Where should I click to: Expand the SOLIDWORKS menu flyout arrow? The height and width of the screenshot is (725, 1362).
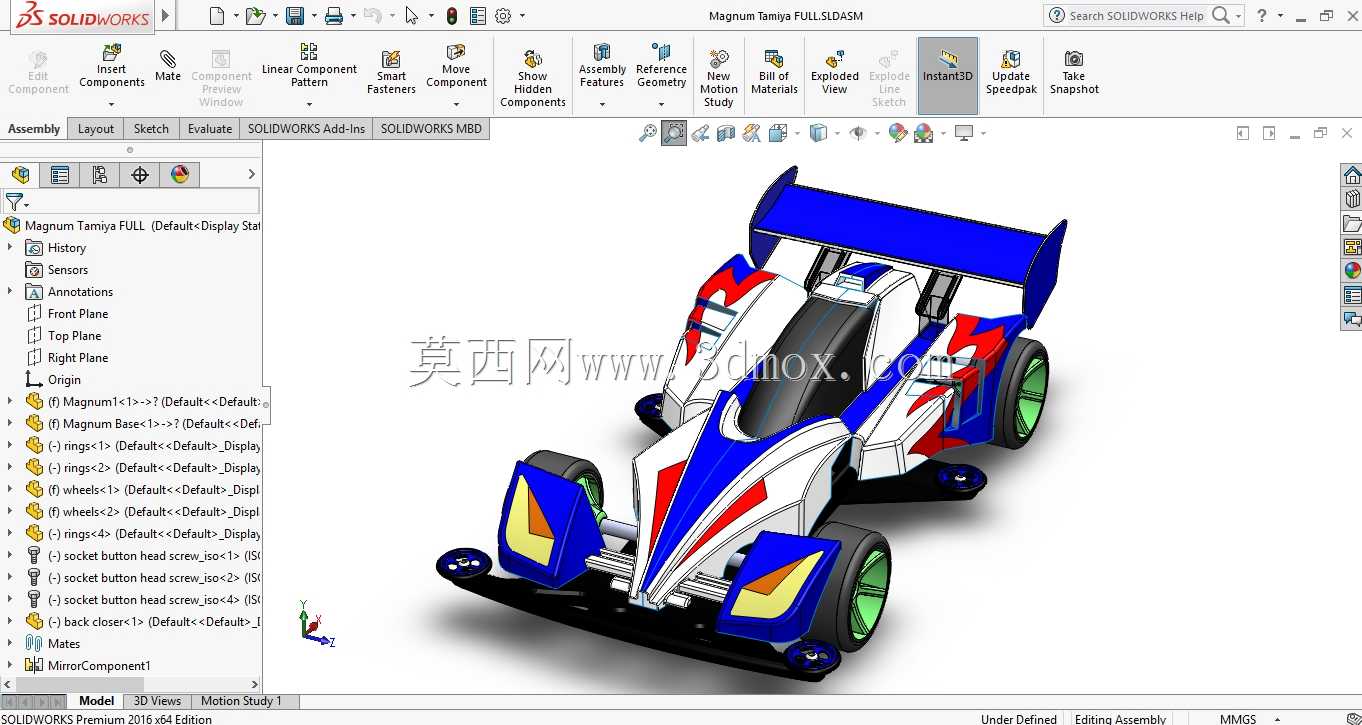165,16
